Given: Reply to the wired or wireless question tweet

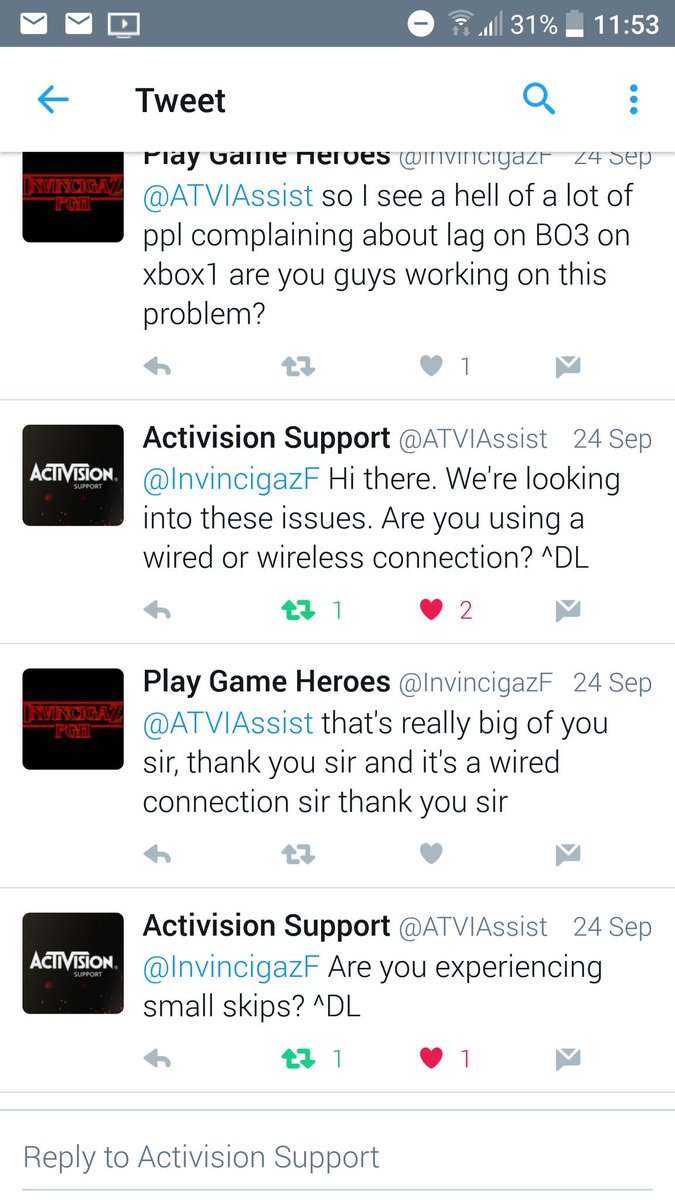Looking at the screenshot, I should pos(157,610).
